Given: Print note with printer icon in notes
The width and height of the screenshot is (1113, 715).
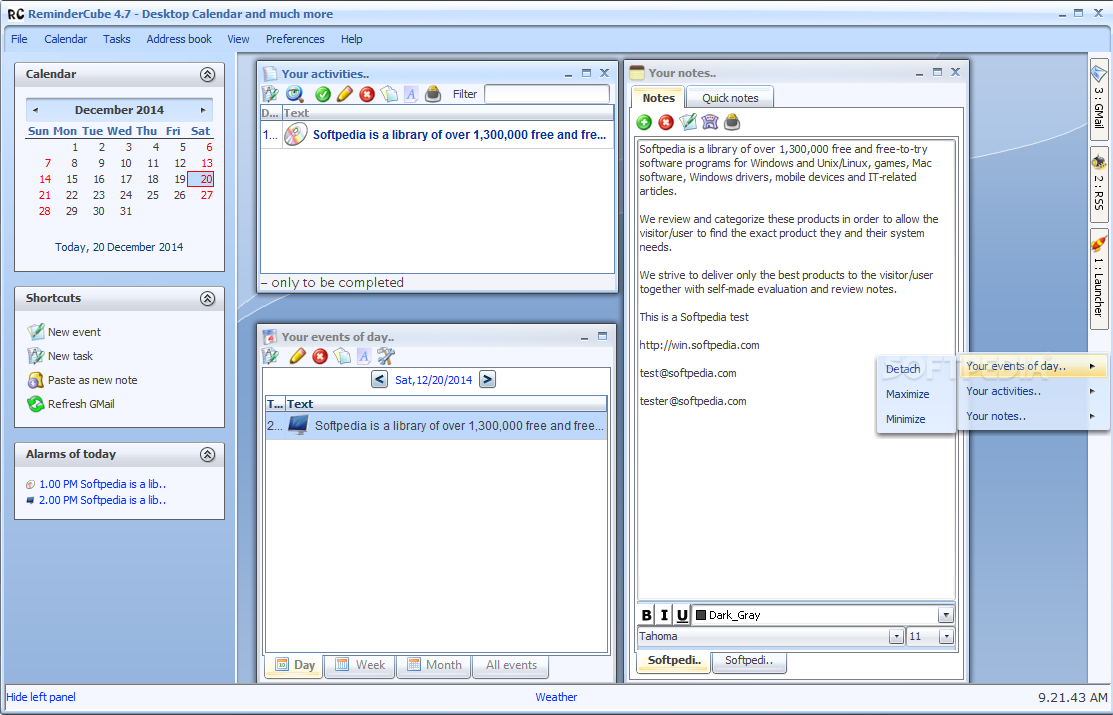Looking at the screenshot, I should point(732,122).
